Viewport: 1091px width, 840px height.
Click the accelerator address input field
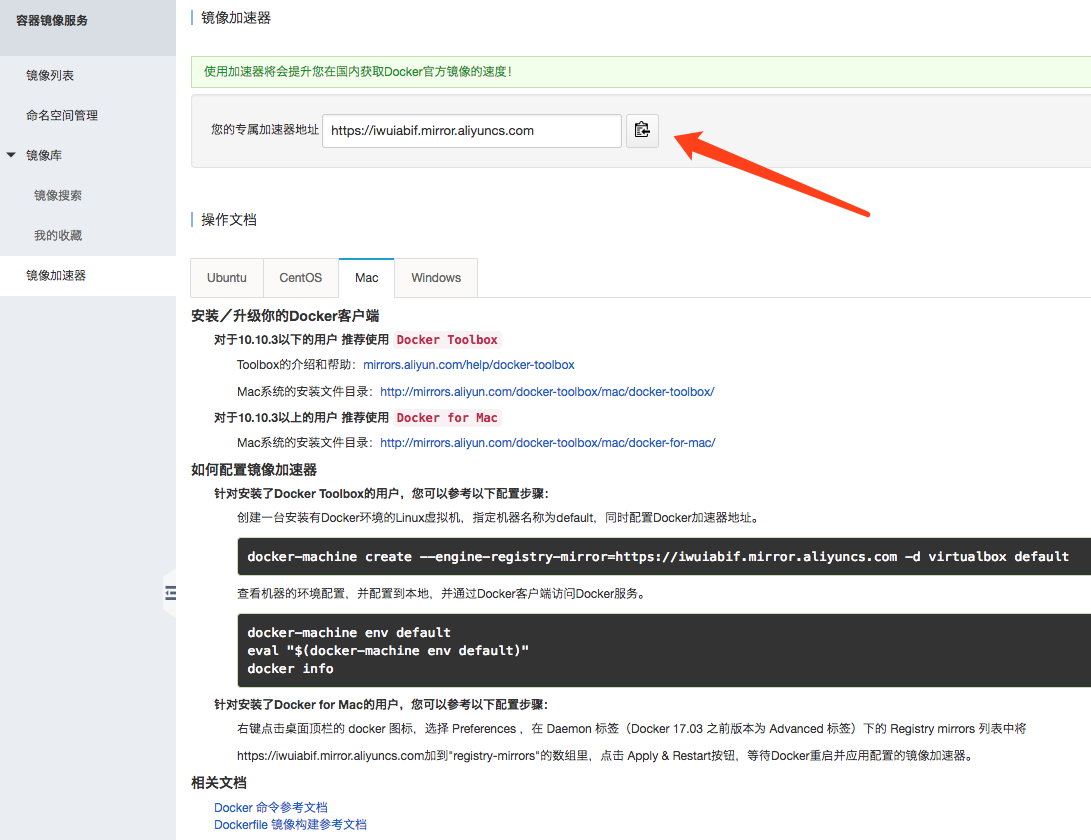click(x=472, y=131)
